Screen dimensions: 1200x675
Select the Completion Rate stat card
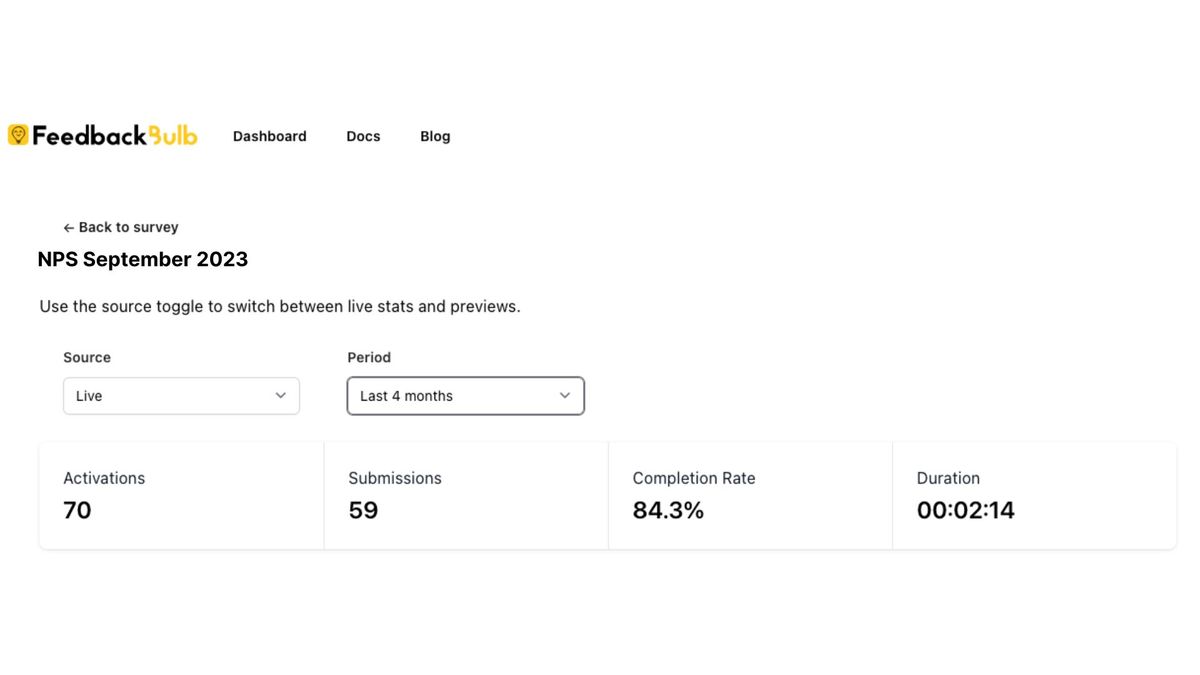pyautogui.click(x=750, y=496)
